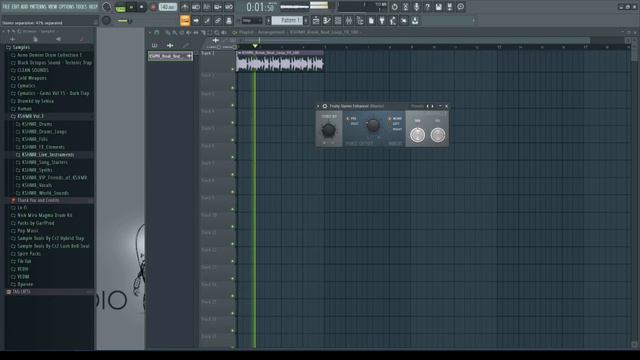Open the Browser view icon in the toolbar

(x=360, y=20)
